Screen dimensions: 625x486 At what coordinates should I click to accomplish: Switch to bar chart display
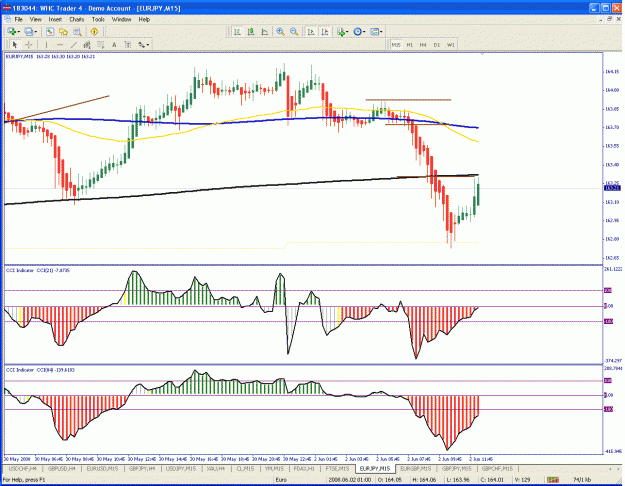click(x=237, y=31)
